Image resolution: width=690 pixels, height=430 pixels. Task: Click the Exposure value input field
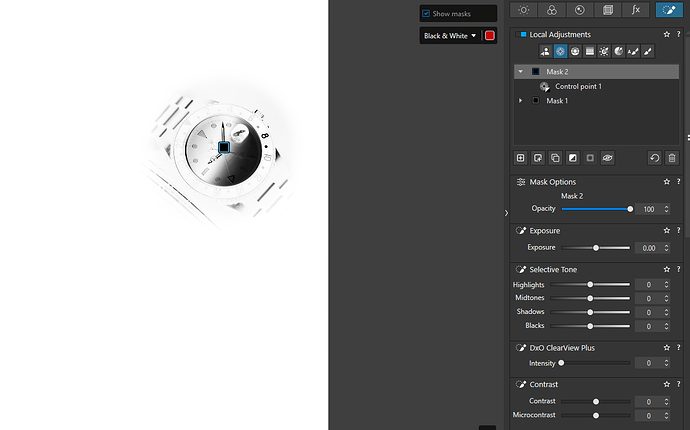point(648,248)
